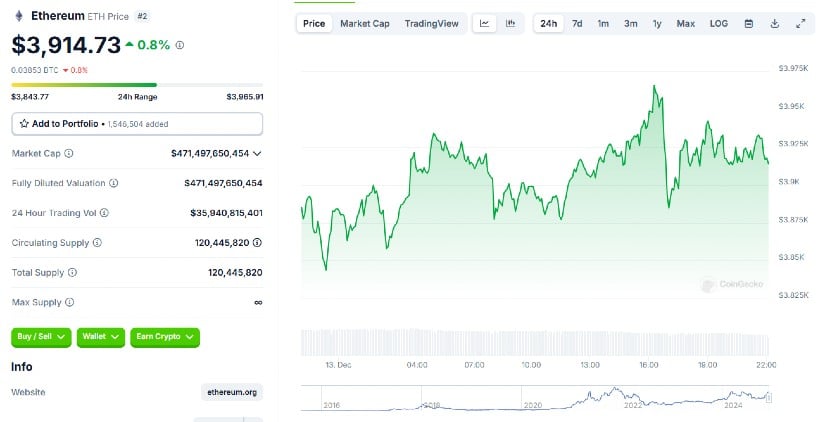Open the Wallet dropdown
The image size is (825, 422).
[100, 337]
